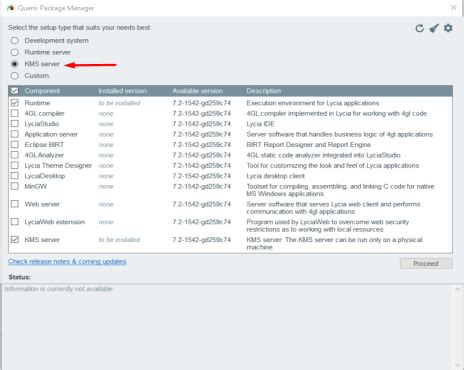The image size is (464, 370).
Task: Click 'to be installed' in Runtime row
Action: (x=119, y=103)
